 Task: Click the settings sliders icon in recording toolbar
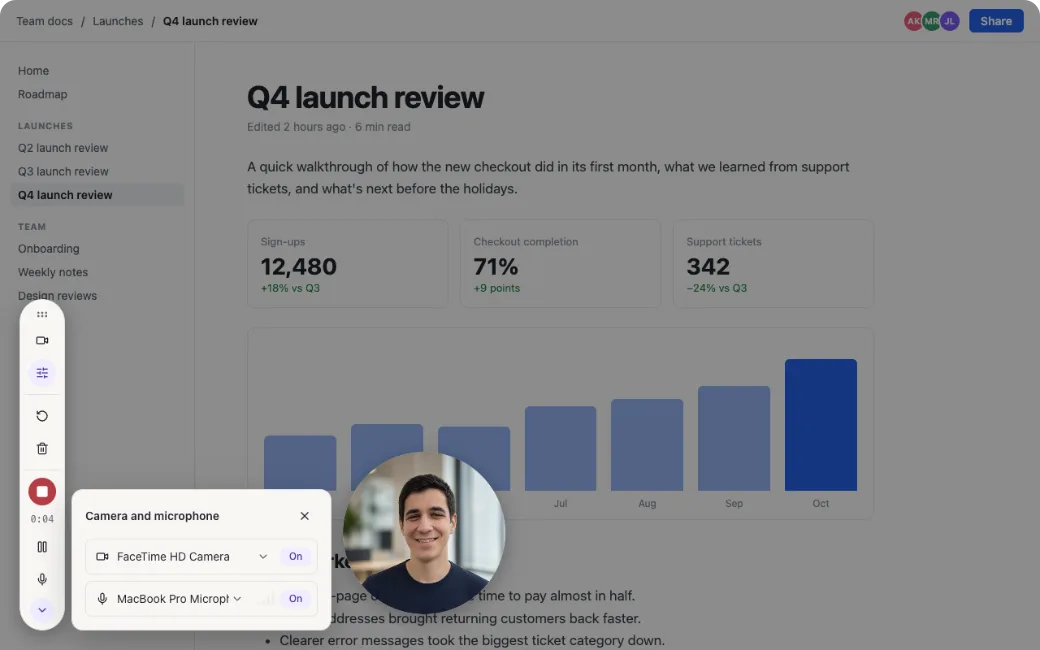pos(42,373)
